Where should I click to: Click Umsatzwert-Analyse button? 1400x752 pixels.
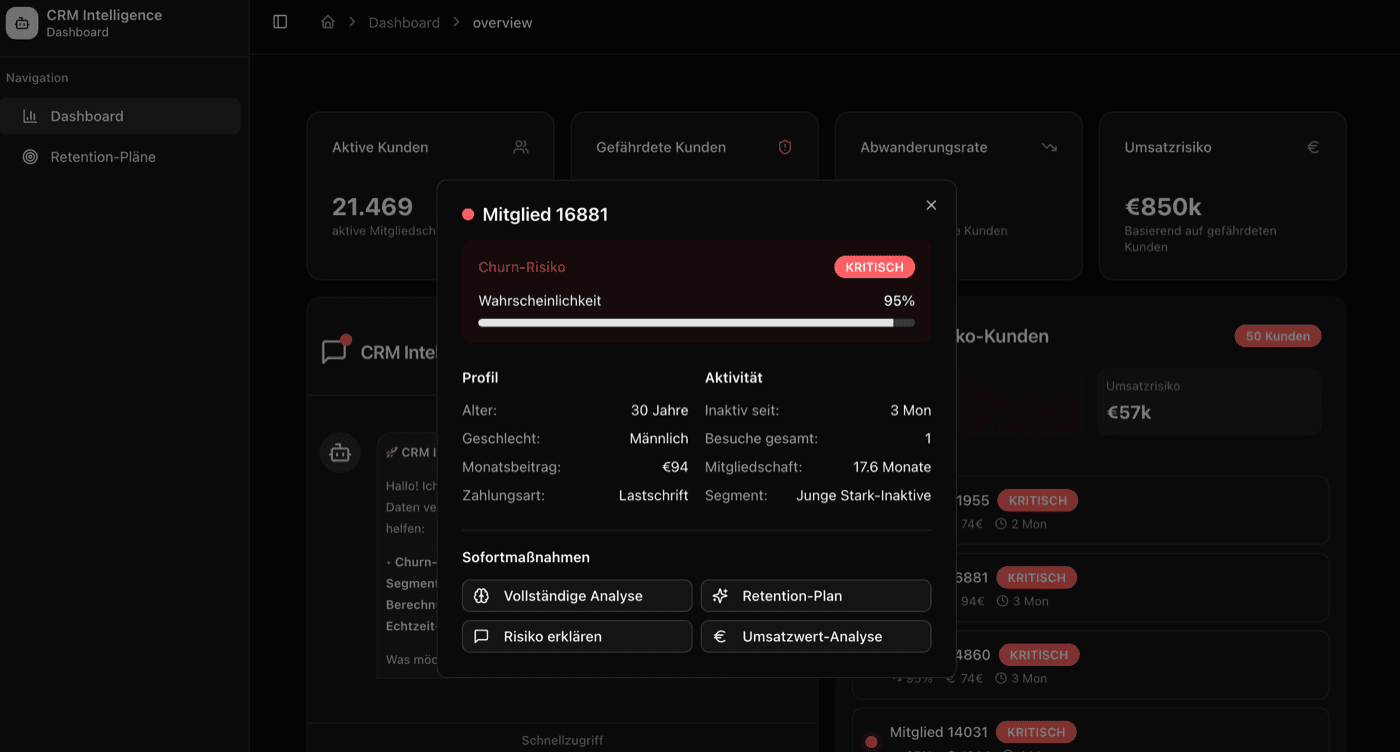pyautogui.click(x=816, y=637)
